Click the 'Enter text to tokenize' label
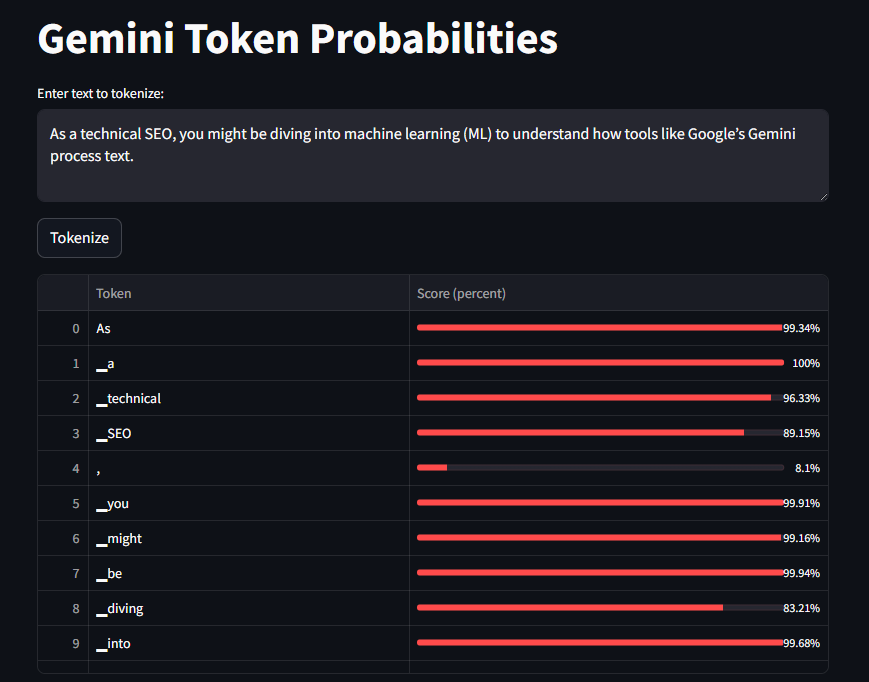The height and width of the screenshot is (682, 869). pyautogui.click(x=100, y=94)
